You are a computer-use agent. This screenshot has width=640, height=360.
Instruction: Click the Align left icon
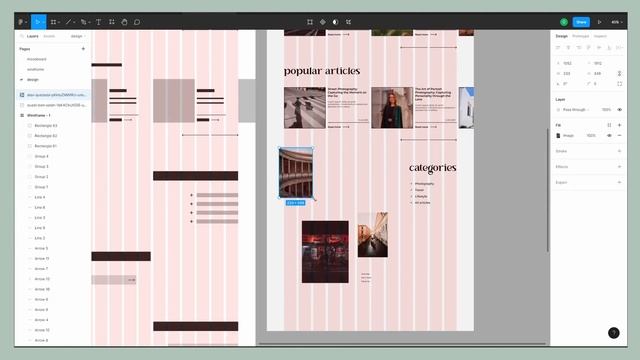point(558,48)
